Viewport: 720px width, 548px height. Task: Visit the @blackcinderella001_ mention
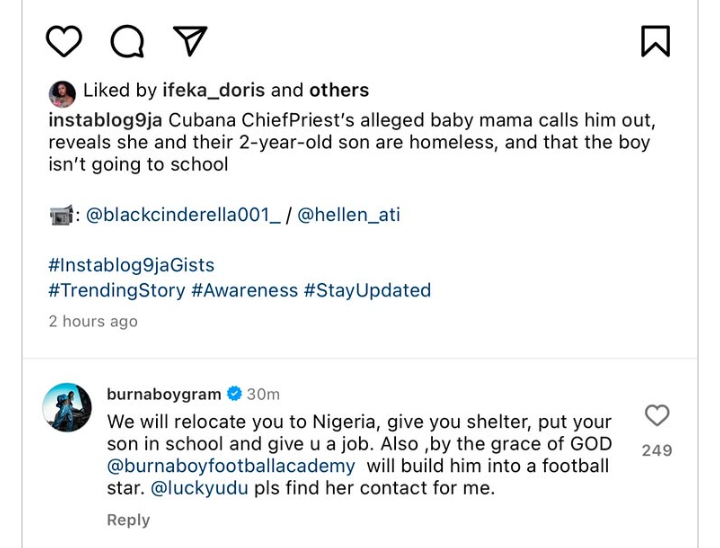[x=183, y=214]
